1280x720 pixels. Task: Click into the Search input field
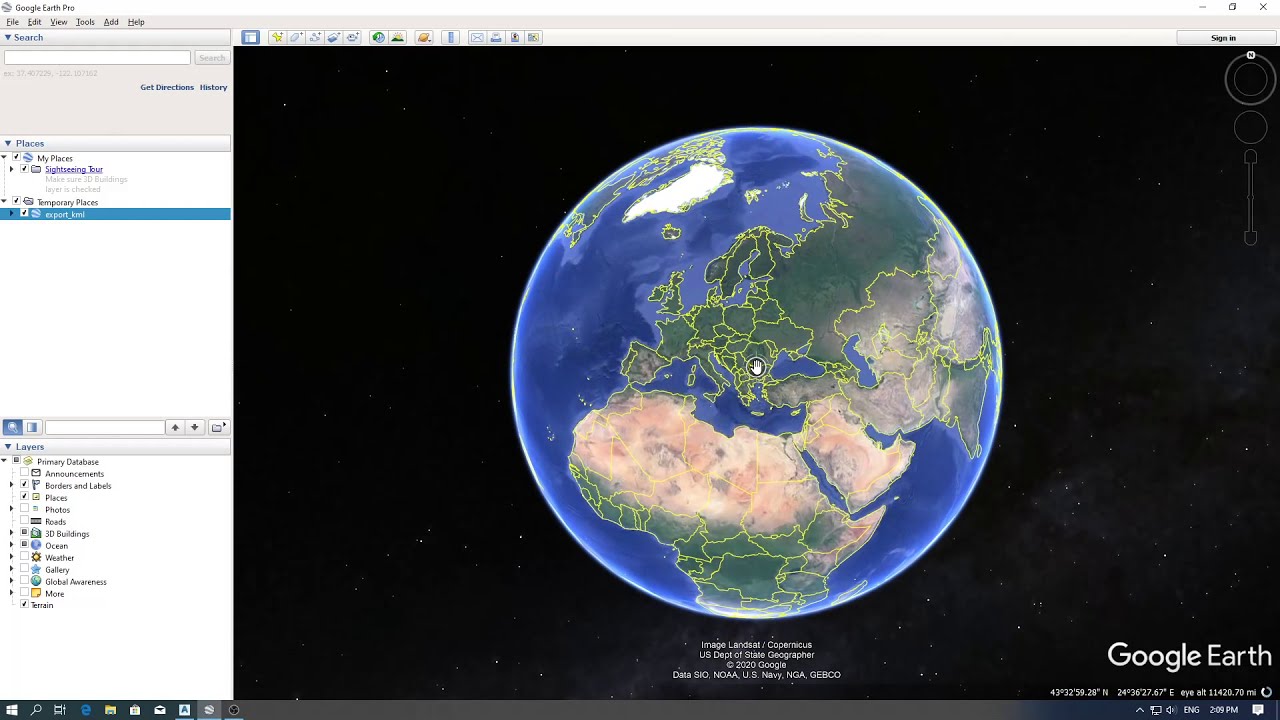tap(97, 58)
